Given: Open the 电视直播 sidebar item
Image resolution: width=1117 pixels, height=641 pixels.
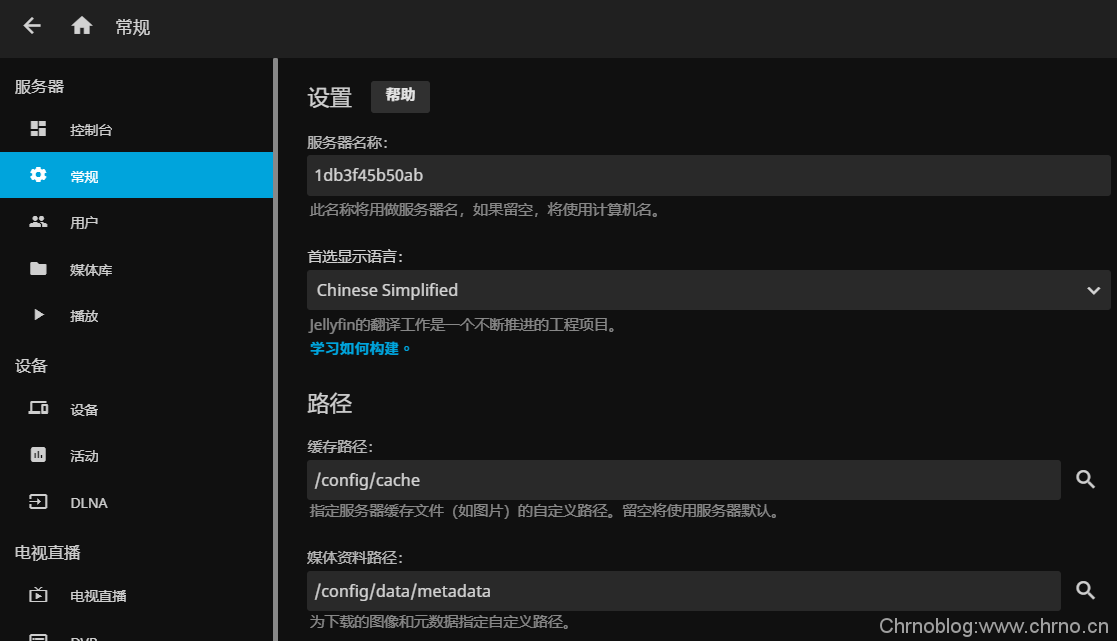Looking at the screenshot, I should click(98, 596).
